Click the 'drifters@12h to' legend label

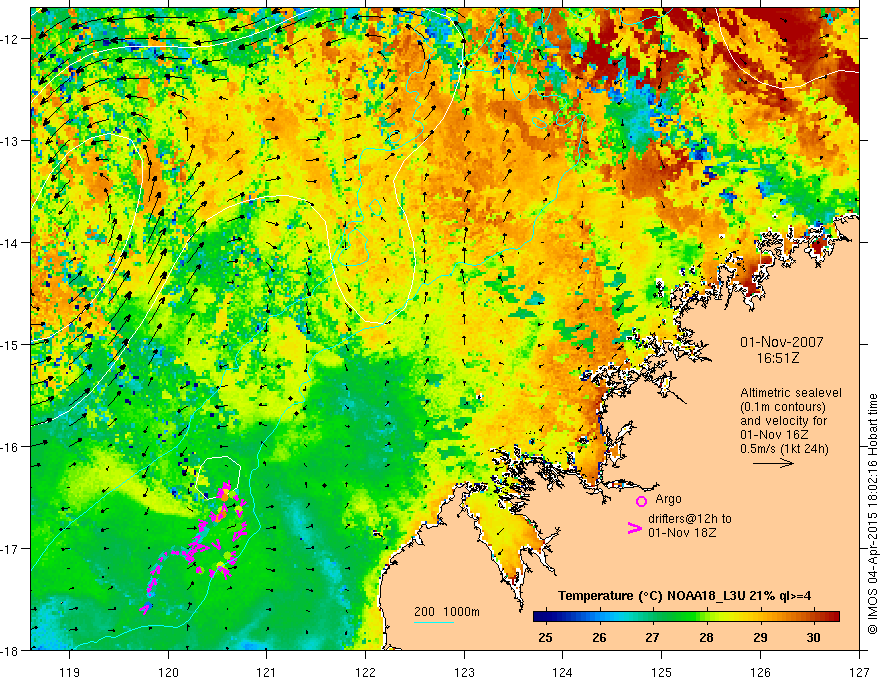coord(690,519)
